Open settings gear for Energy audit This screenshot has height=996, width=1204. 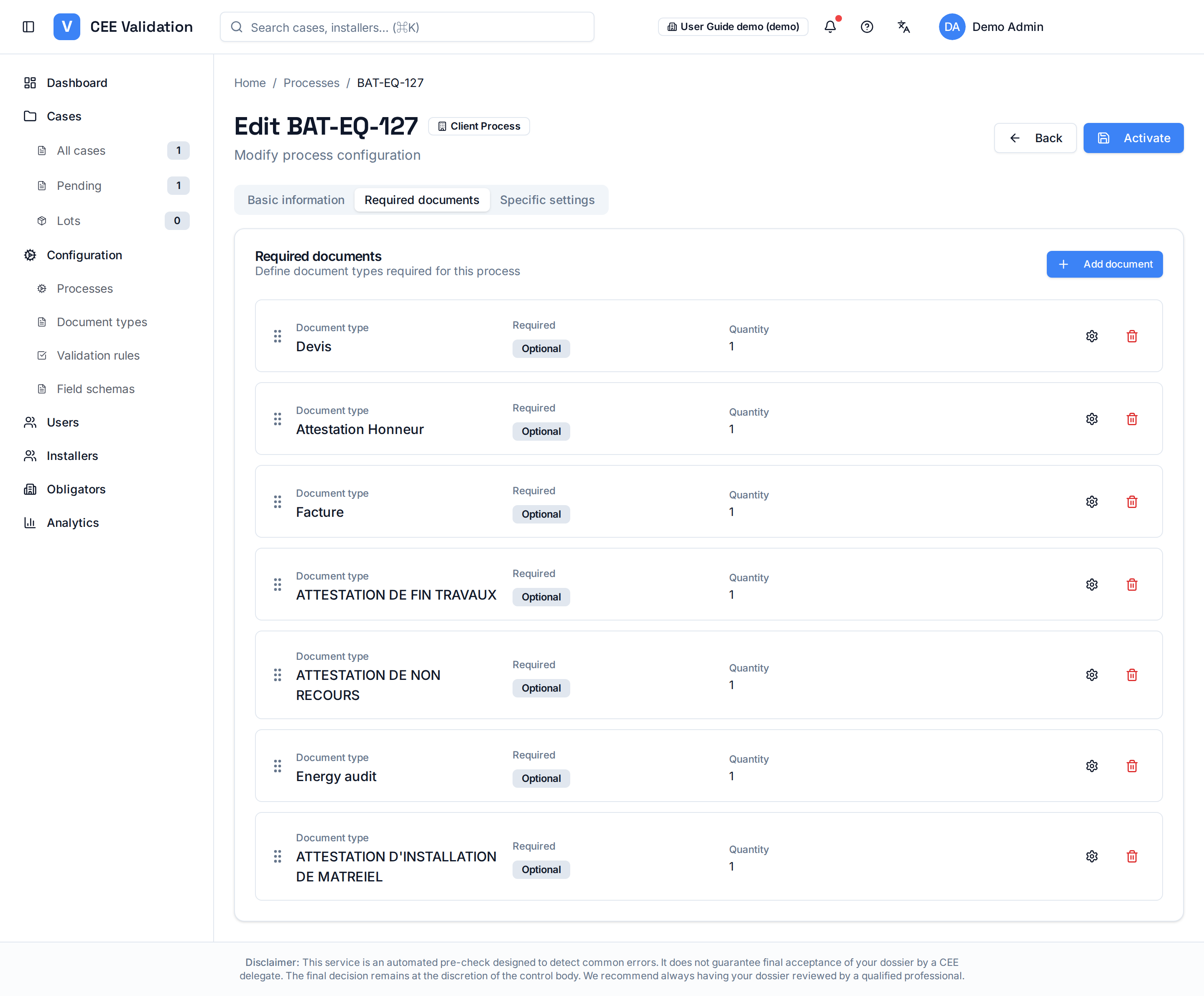pyautogui.click(x=1092, y=766)
